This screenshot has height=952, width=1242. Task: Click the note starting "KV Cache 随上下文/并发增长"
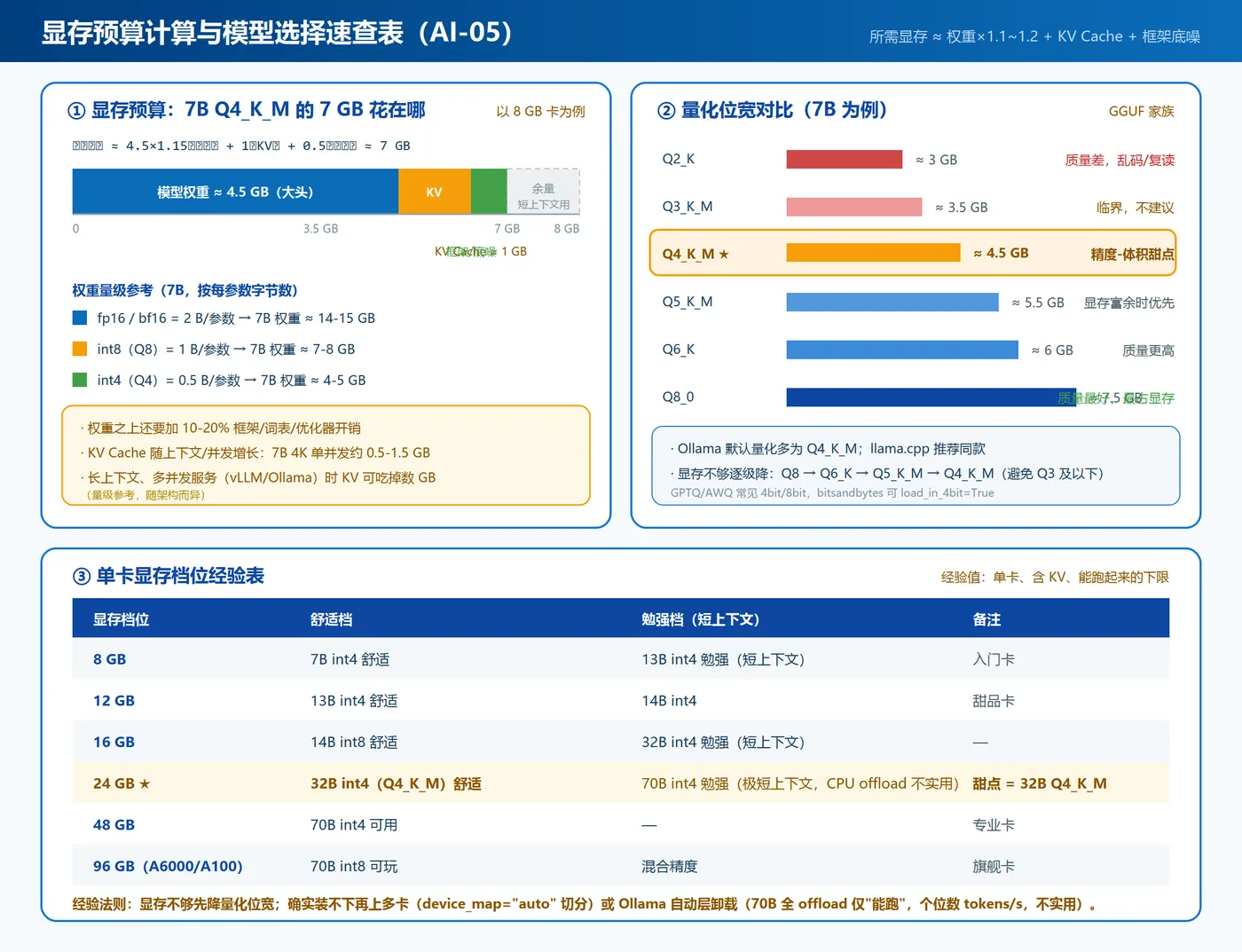[255, 452]
